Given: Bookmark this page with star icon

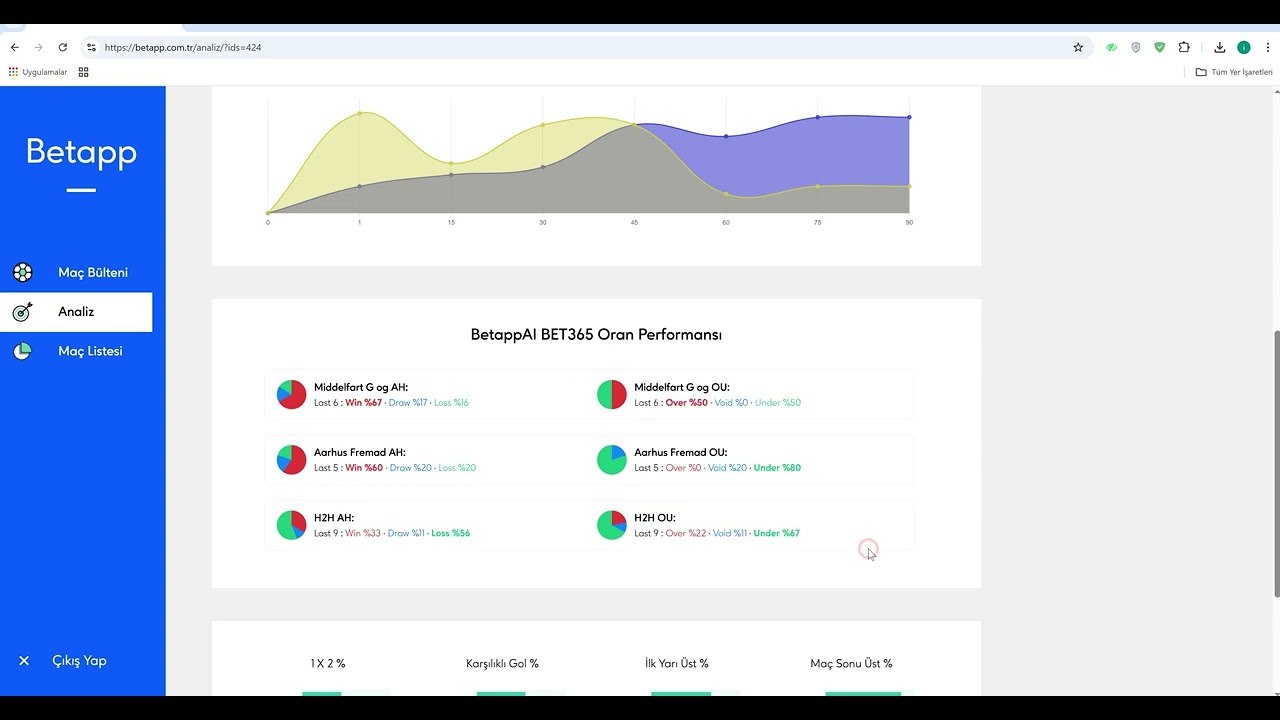Looking at the screenshot, I should pyautogui.click(x=1078, y=47).
